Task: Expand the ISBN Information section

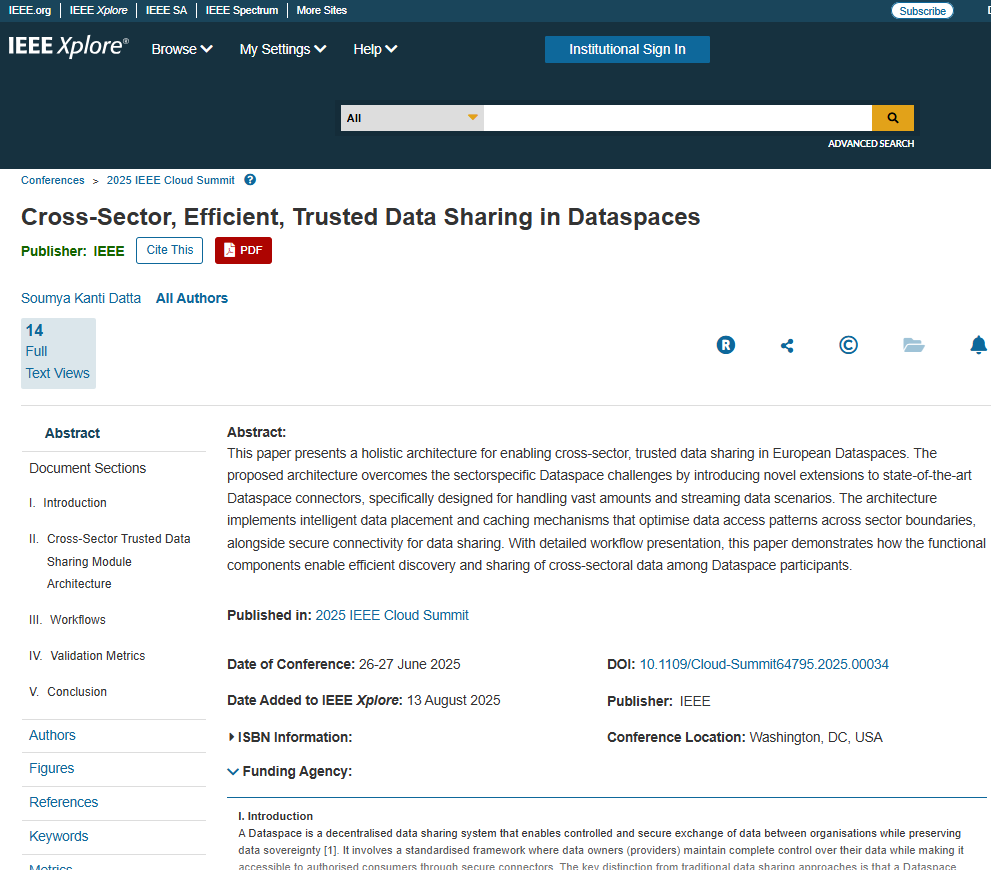Action: tap(290, 737)
